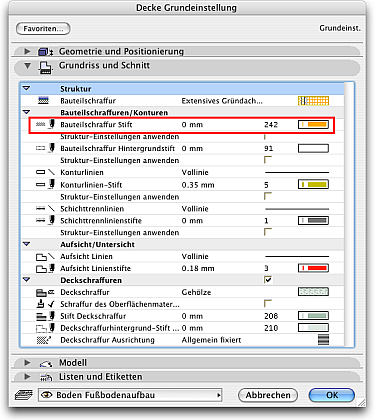Open the Deckschraffur Gehölze pattern preview

[313, 292]
